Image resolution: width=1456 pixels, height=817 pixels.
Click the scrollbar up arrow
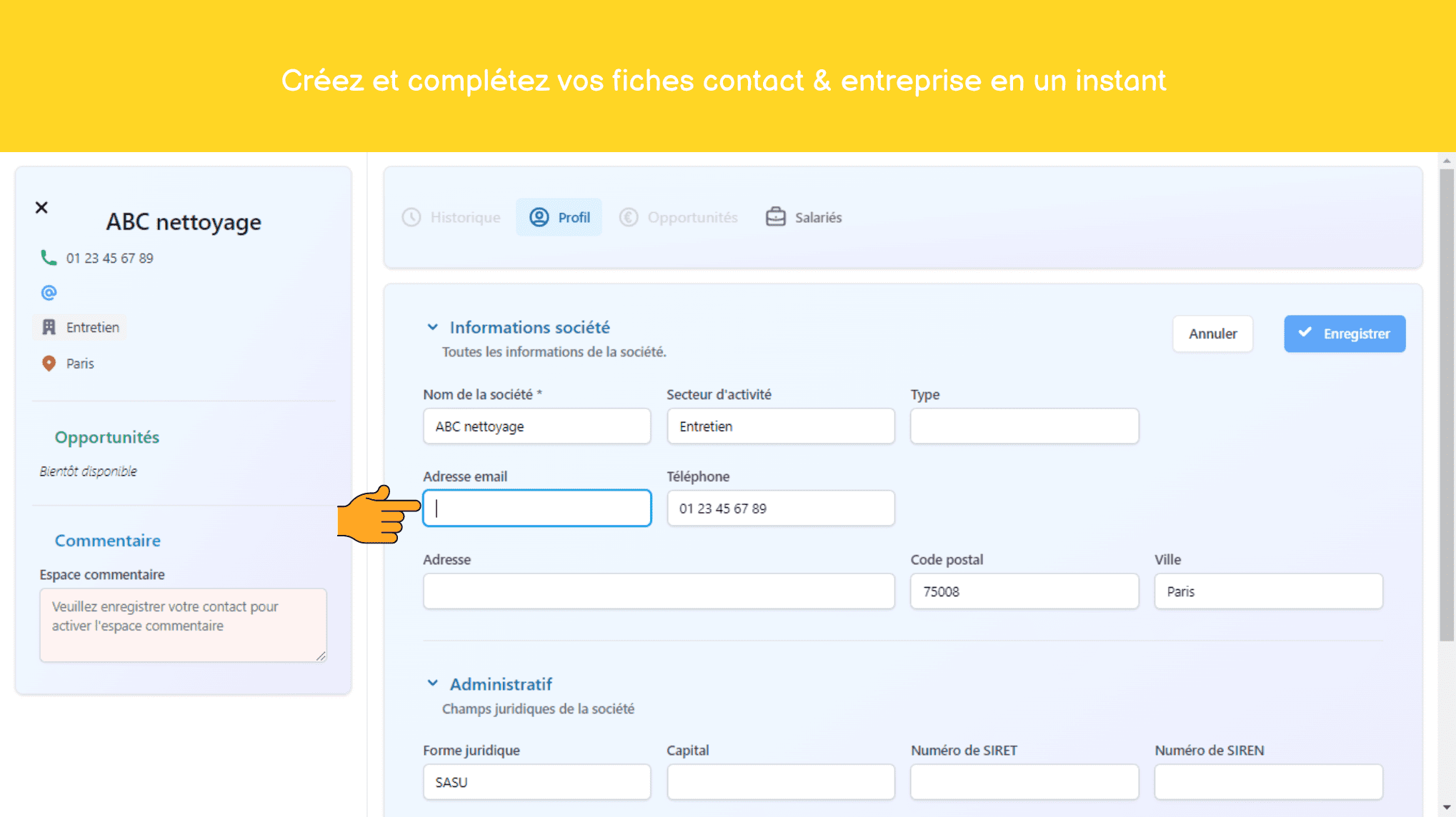[x=1447, y=161]
